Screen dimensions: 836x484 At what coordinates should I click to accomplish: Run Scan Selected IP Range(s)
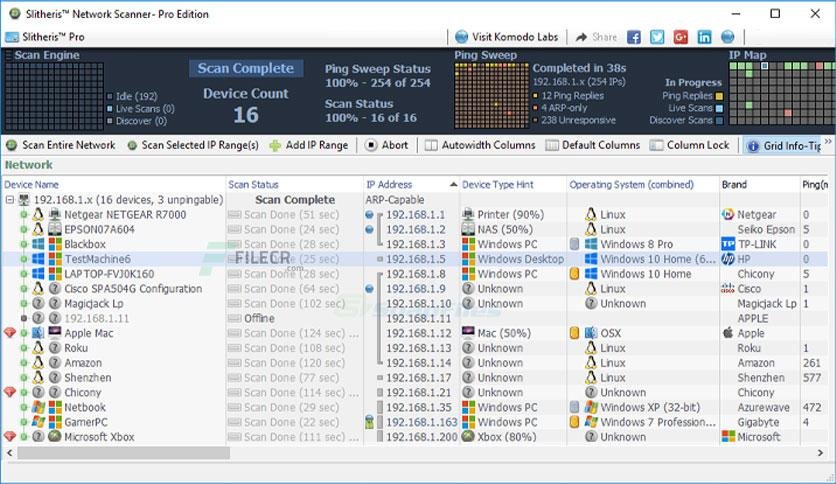192,145
